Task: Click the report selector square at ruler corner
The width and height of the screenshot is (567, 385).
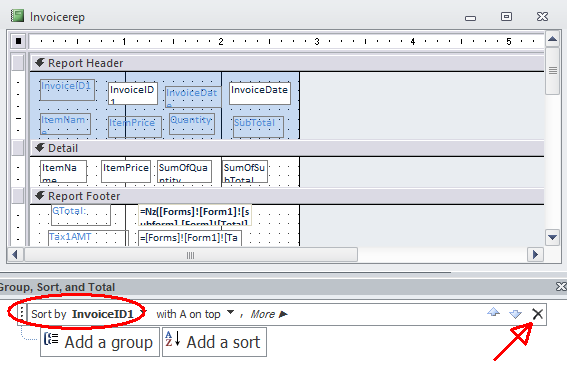Action: (x=18, y=41)
